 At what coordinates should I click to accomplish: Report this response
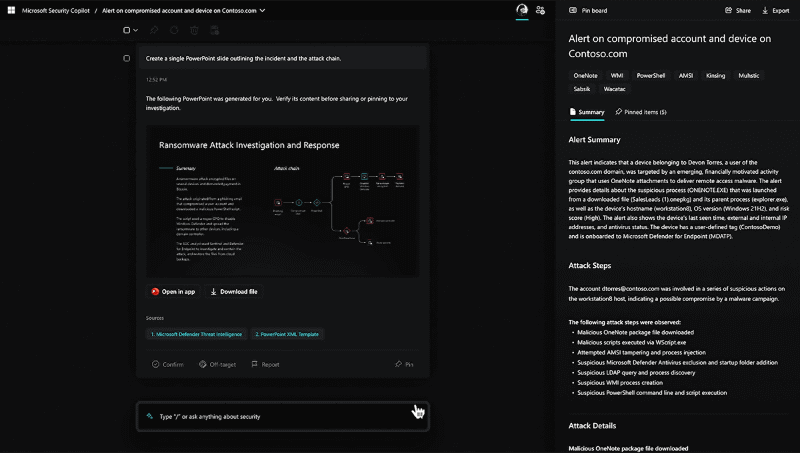pyautogui.click(x=264, y=364)
